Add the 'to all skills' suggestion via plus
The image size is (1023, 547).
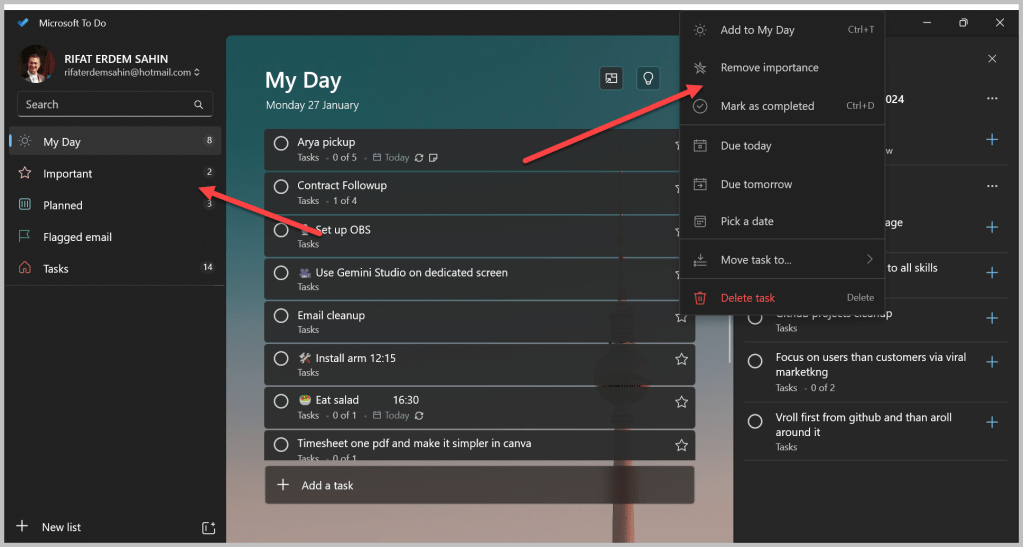point(992,272)
